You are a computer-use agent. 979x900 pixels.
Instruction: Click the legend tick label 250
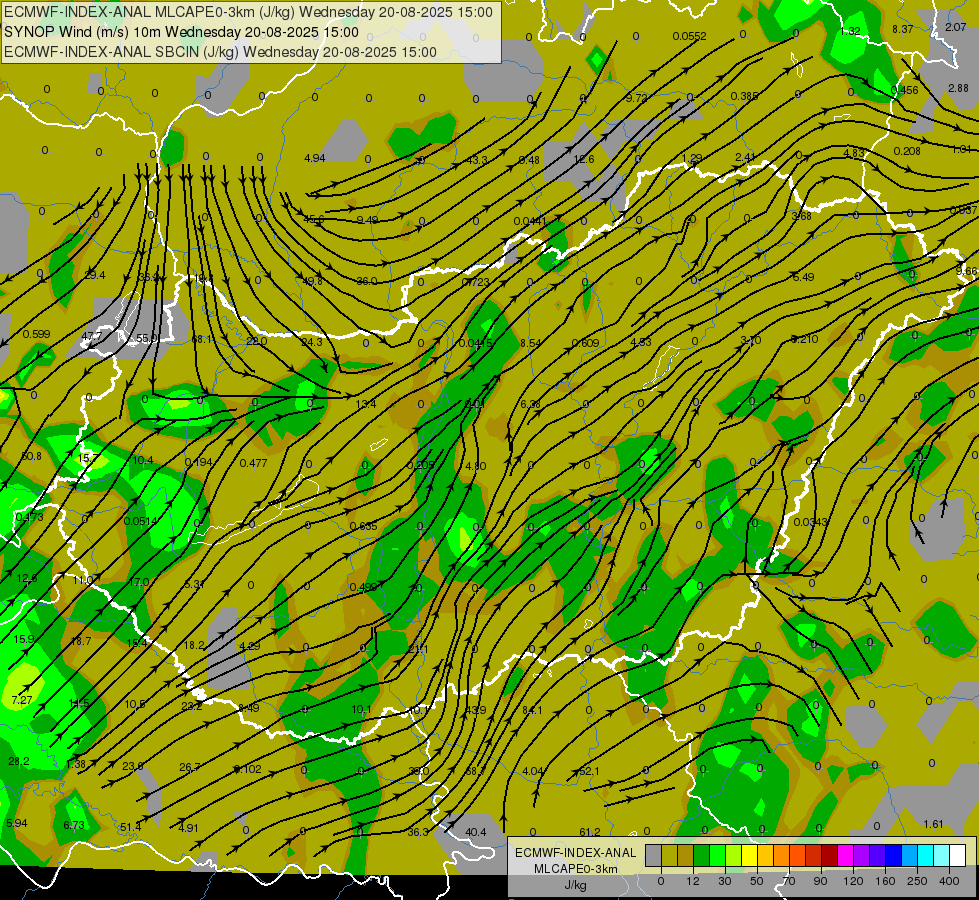917,881
